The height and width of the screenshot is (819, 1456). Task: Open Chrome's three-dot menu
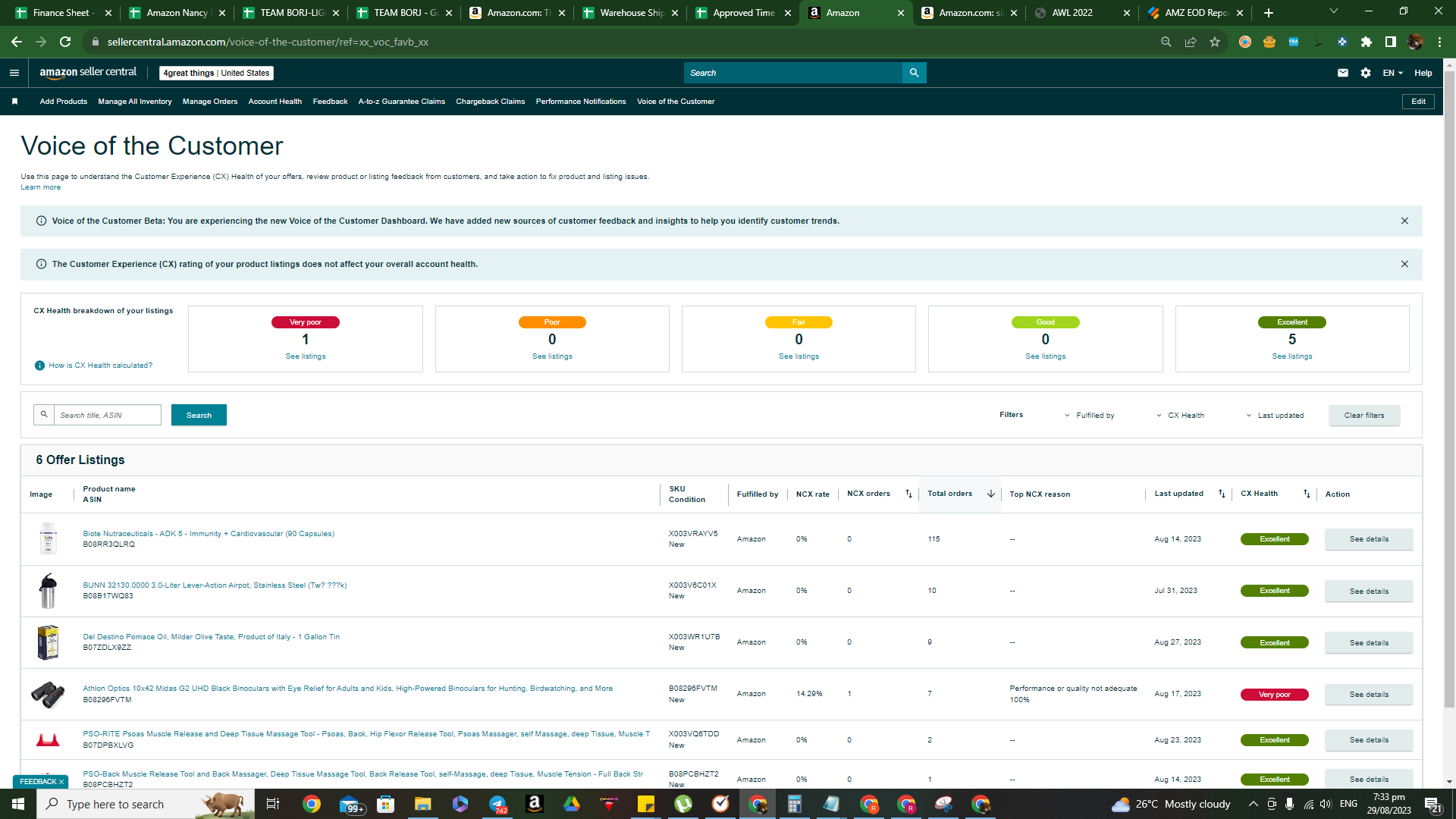coord(1439,42)
